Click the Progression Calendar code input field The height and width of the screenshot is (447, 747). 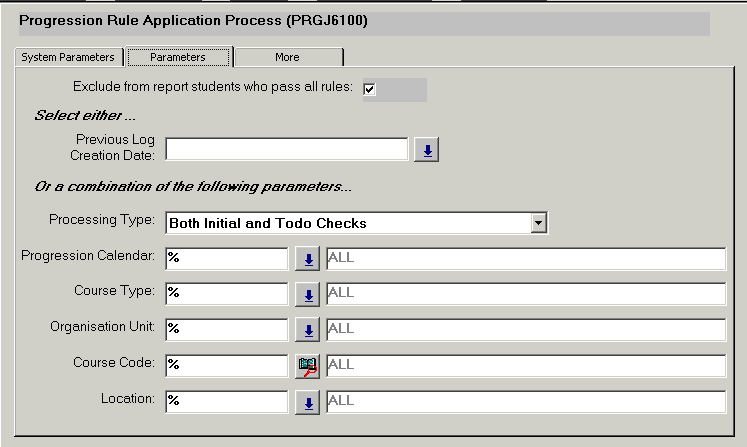click(227, 259)
